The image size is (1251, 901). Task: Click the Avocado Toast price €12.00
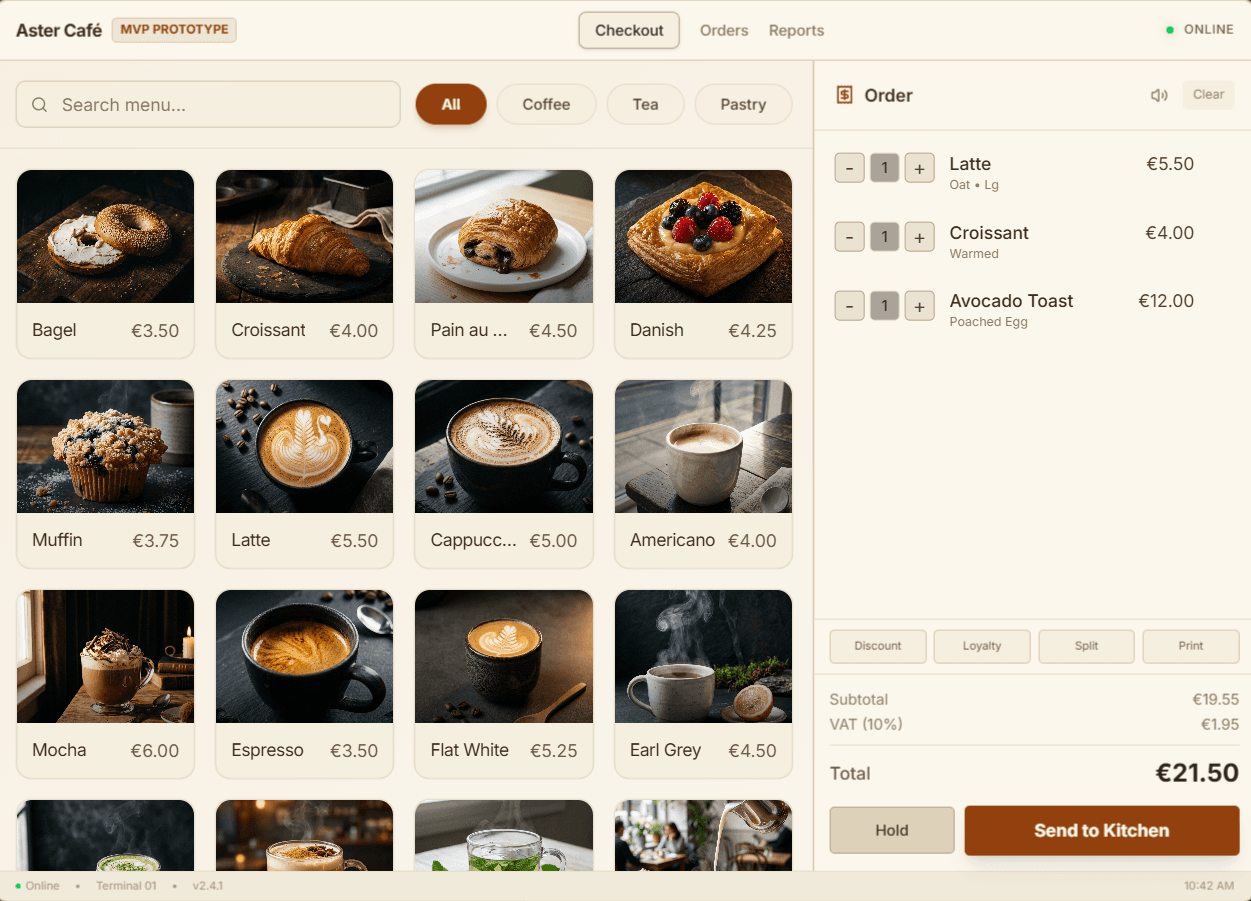[x=1166, y=301]
